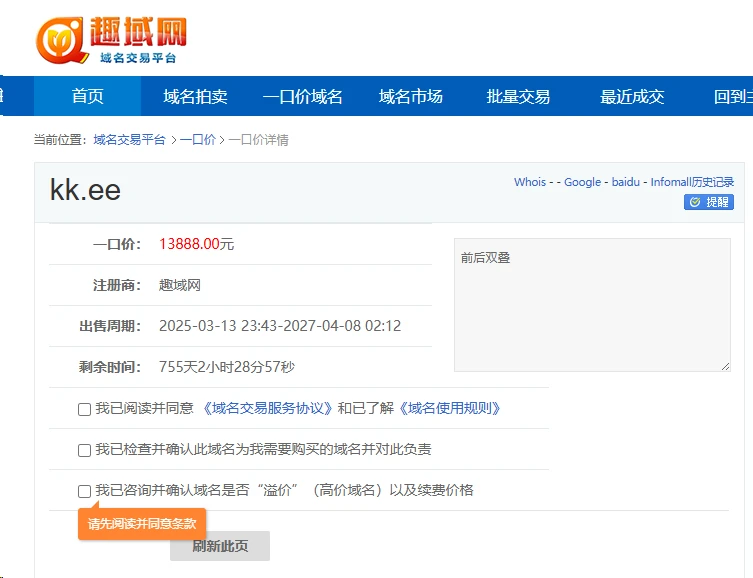This screenshot has width=753, height=578.
Task: Open the 《域名使用规则》 link
Action: (x=449, y=408)
